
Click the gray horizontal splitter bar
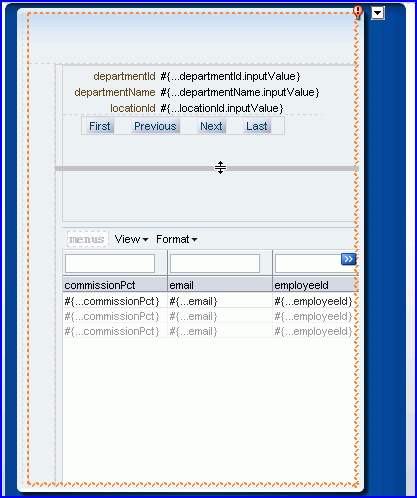click(x=207, y=169)
